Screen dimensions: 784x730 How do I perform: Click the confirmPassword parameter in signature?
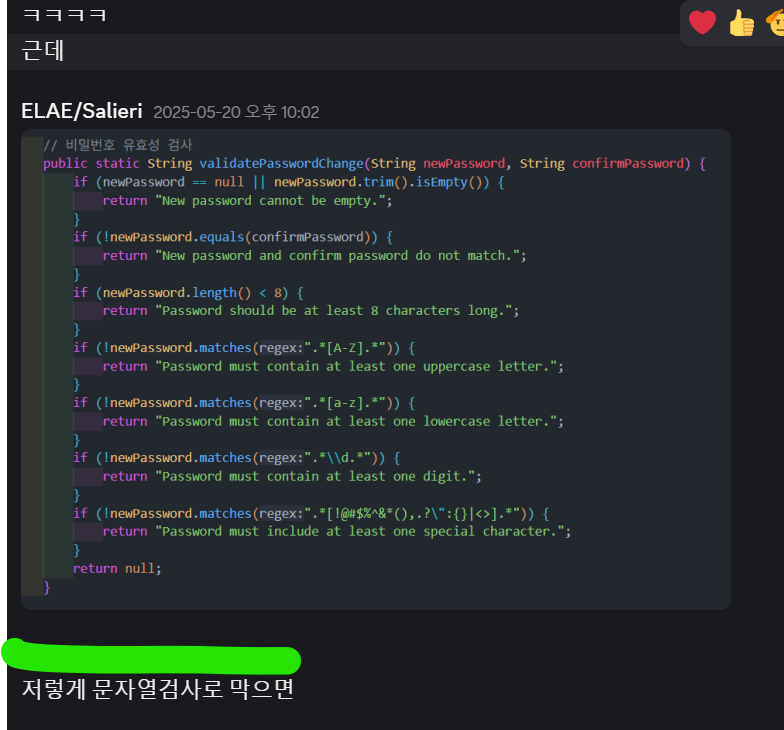(x=628, y=164)
